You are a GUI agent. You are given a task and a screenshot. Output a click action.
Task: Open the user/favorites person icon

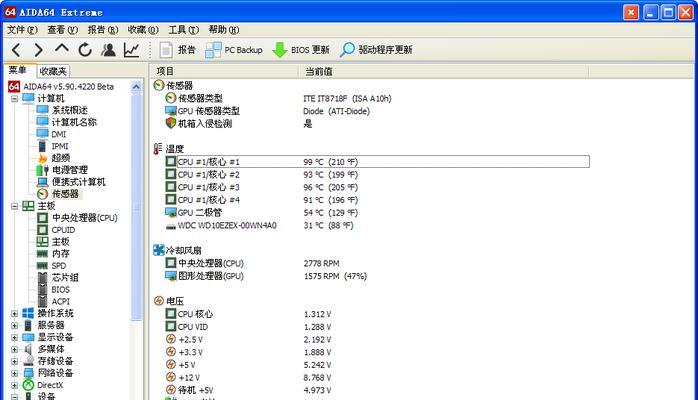point(108,50)
